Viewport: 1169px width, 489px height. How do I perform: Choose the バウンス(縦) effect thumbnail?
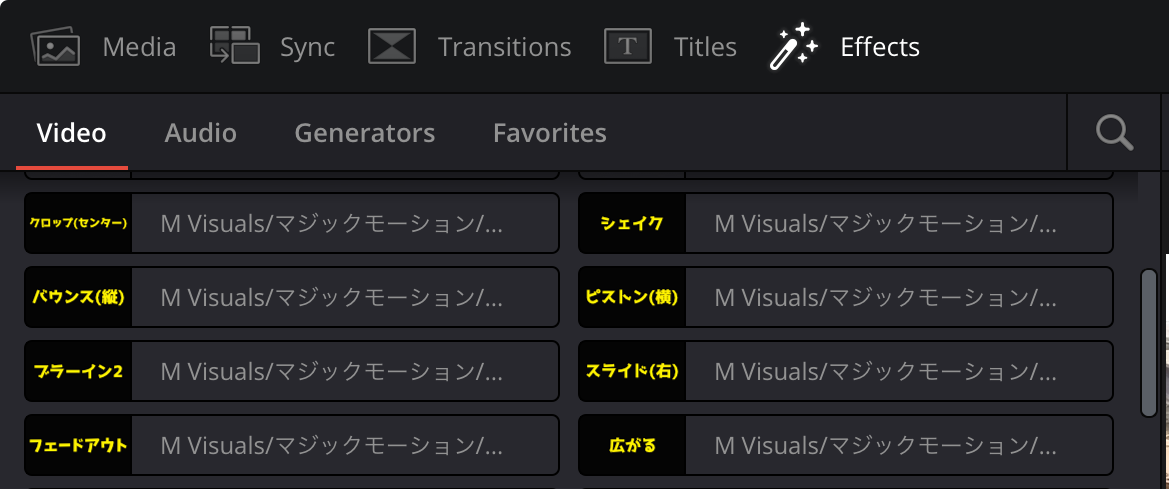[78, 297]
